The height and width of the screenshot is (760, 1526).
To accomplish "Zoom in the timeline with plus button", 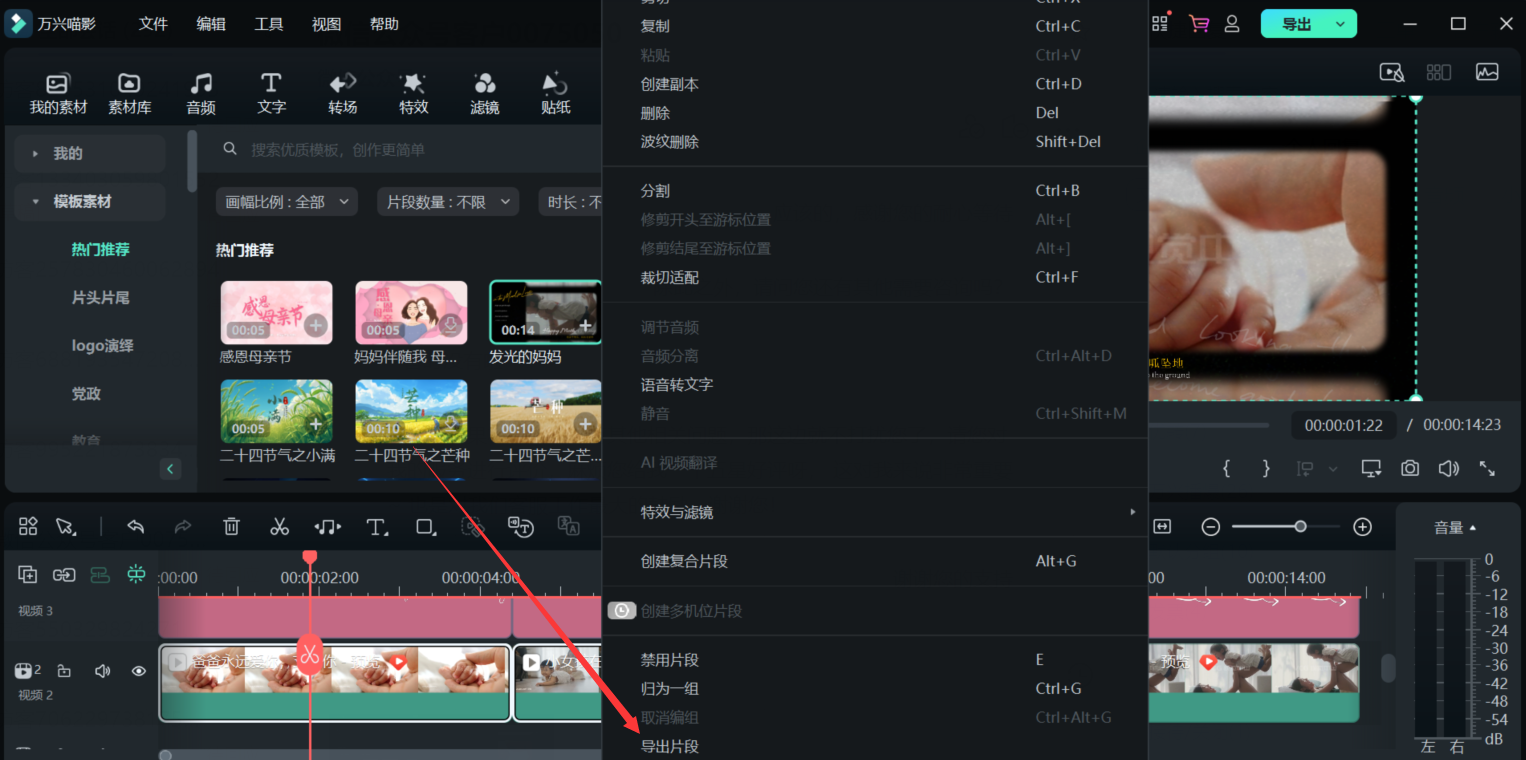I will (x=1362, y=526).
